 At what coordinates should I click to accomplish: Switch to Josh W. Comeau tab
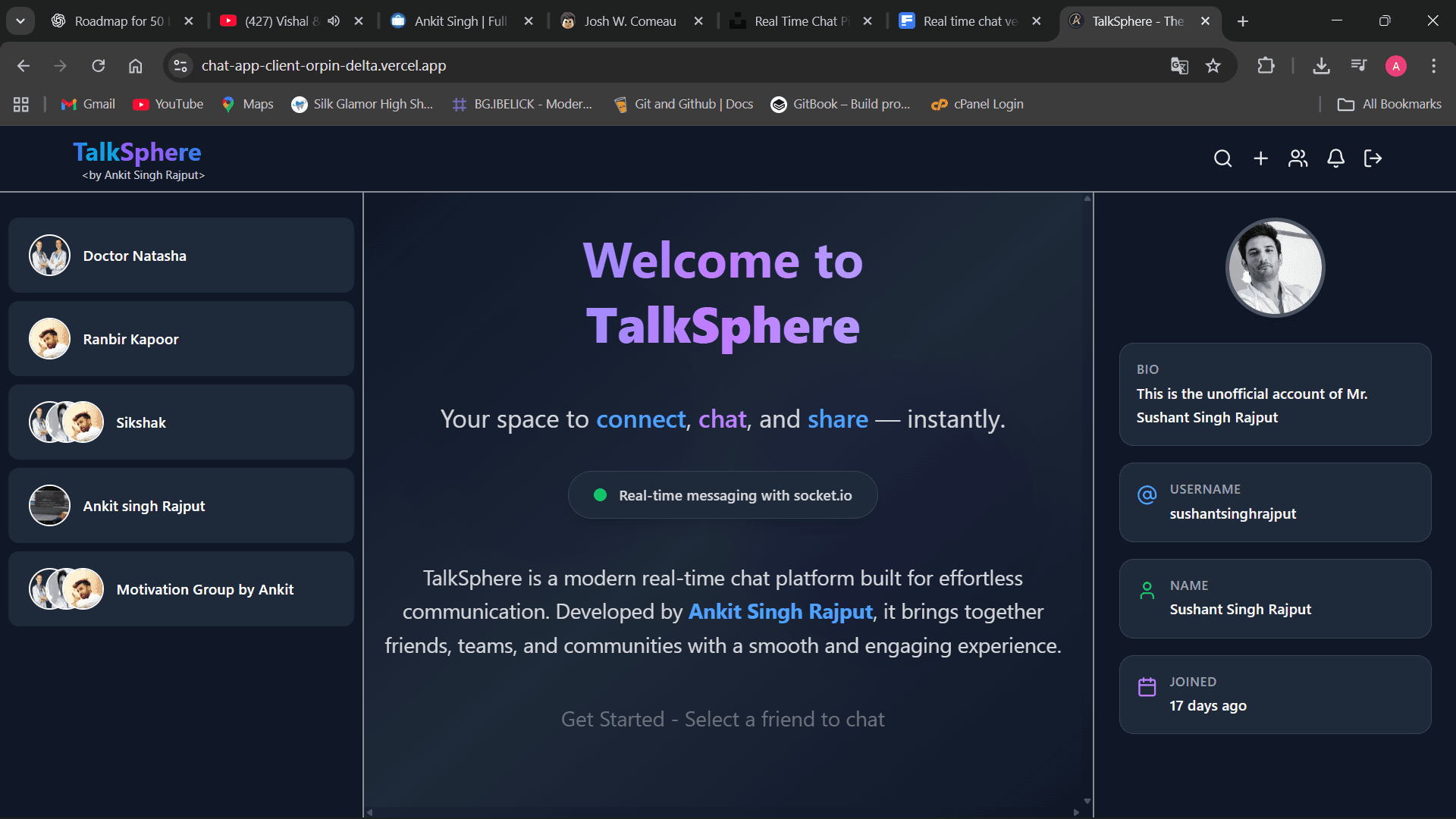(x=629, y=21)
